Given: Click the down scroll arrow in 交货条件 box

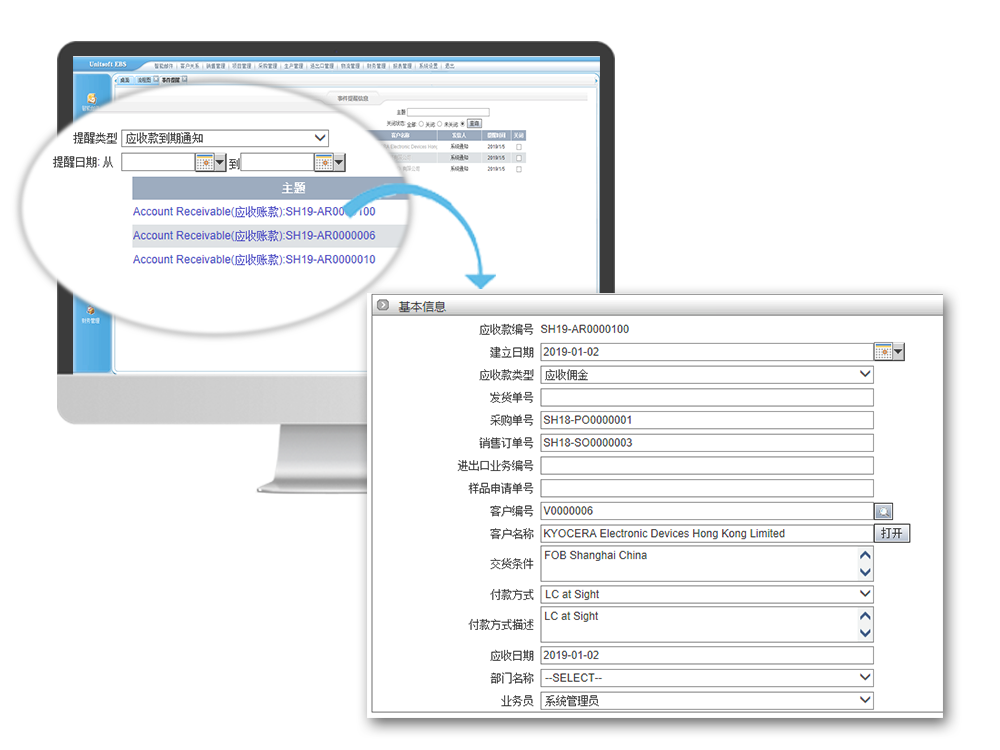Looking at the screenshot, I should coord(865,572).
